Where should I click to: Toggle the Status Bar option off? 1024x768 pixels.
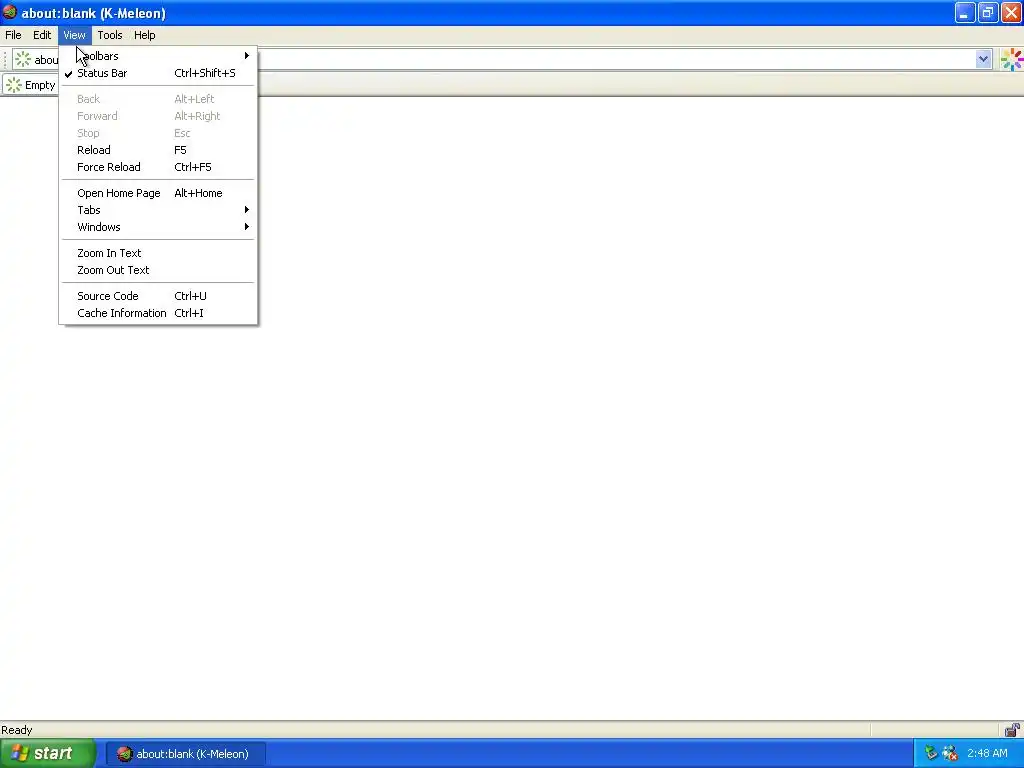pos(158,73)
